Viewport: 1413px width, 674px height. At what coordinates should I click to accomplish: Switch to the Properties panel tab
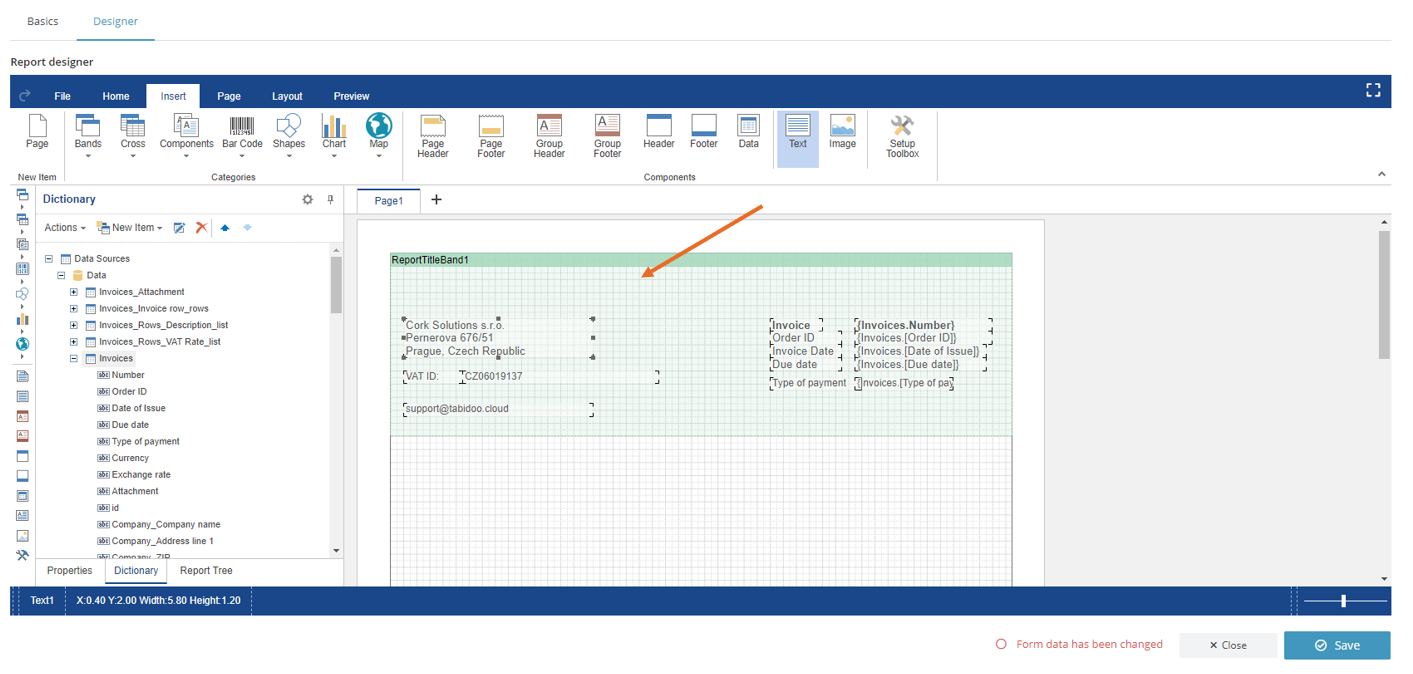point(70,571)
